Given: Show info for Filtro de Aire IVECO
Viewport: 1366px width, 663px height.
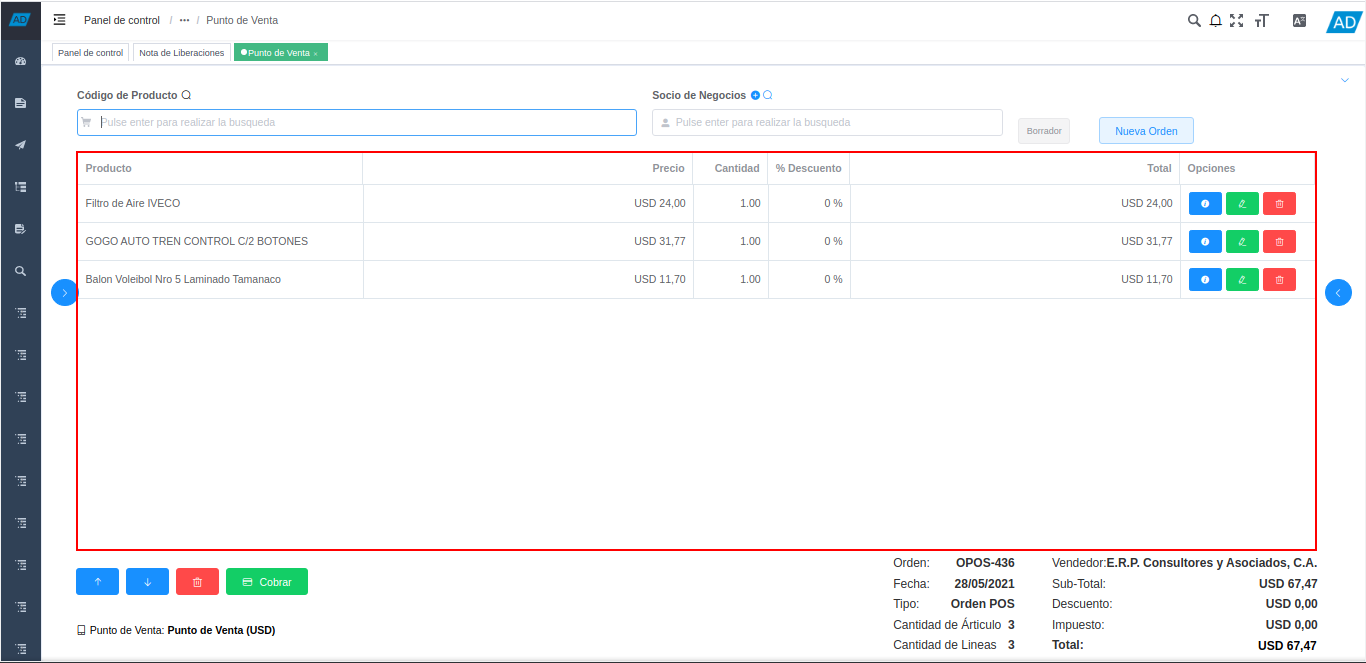Looking at the screenshot, I should 1204,204.
